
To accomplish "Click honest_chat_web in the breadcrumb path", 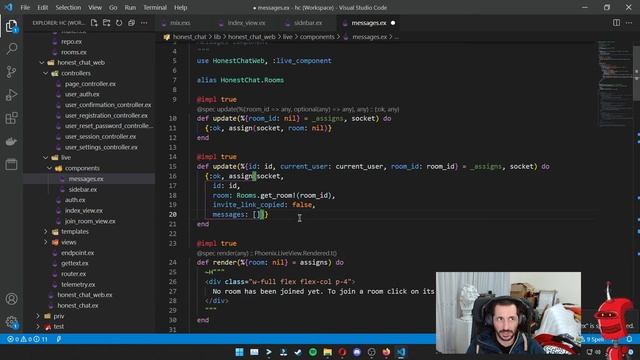I will (x=251, y=37).
